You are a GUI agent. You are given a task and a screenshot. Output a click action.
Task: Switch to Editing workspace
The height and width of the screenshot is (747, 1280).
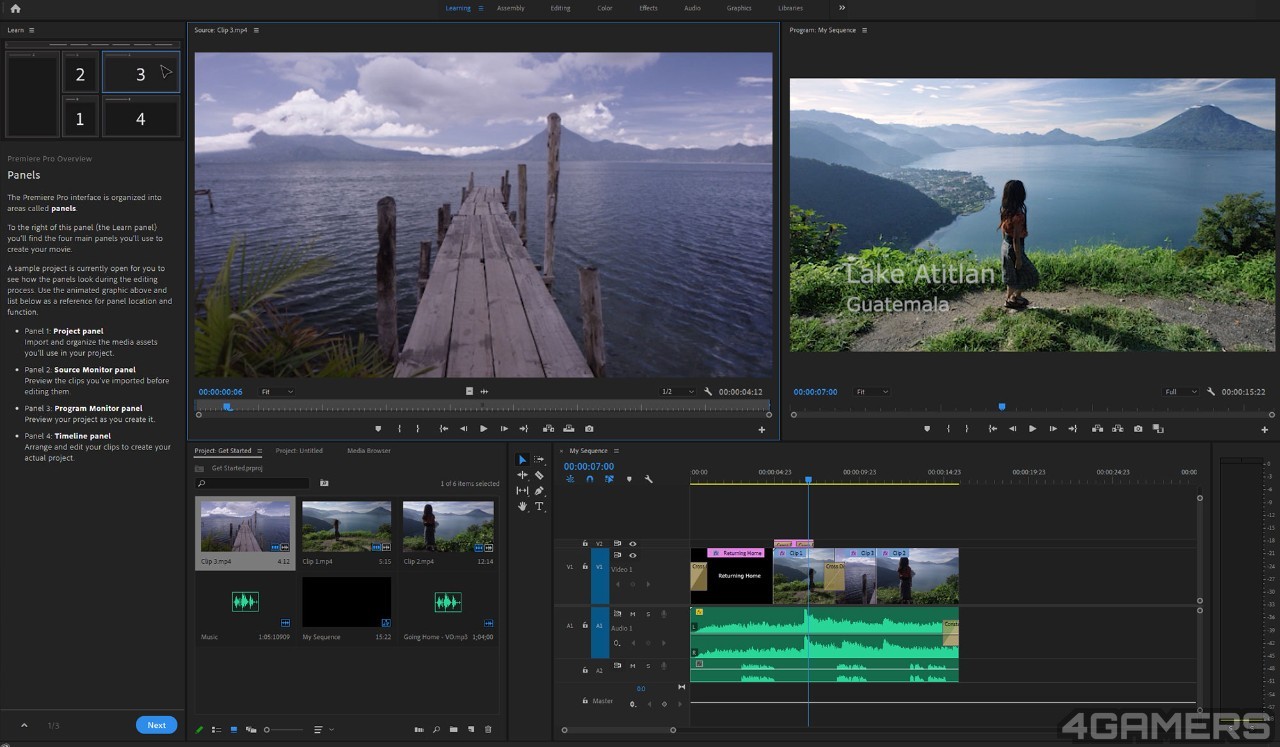click(560, 8)
